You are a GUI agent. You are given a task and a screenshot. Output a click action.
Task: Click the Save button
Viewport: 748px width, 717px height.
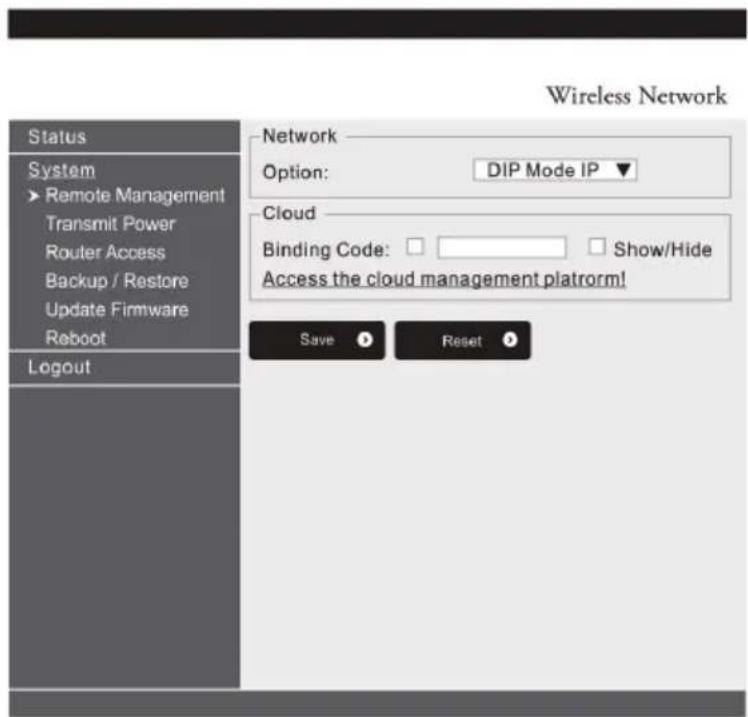317,340
